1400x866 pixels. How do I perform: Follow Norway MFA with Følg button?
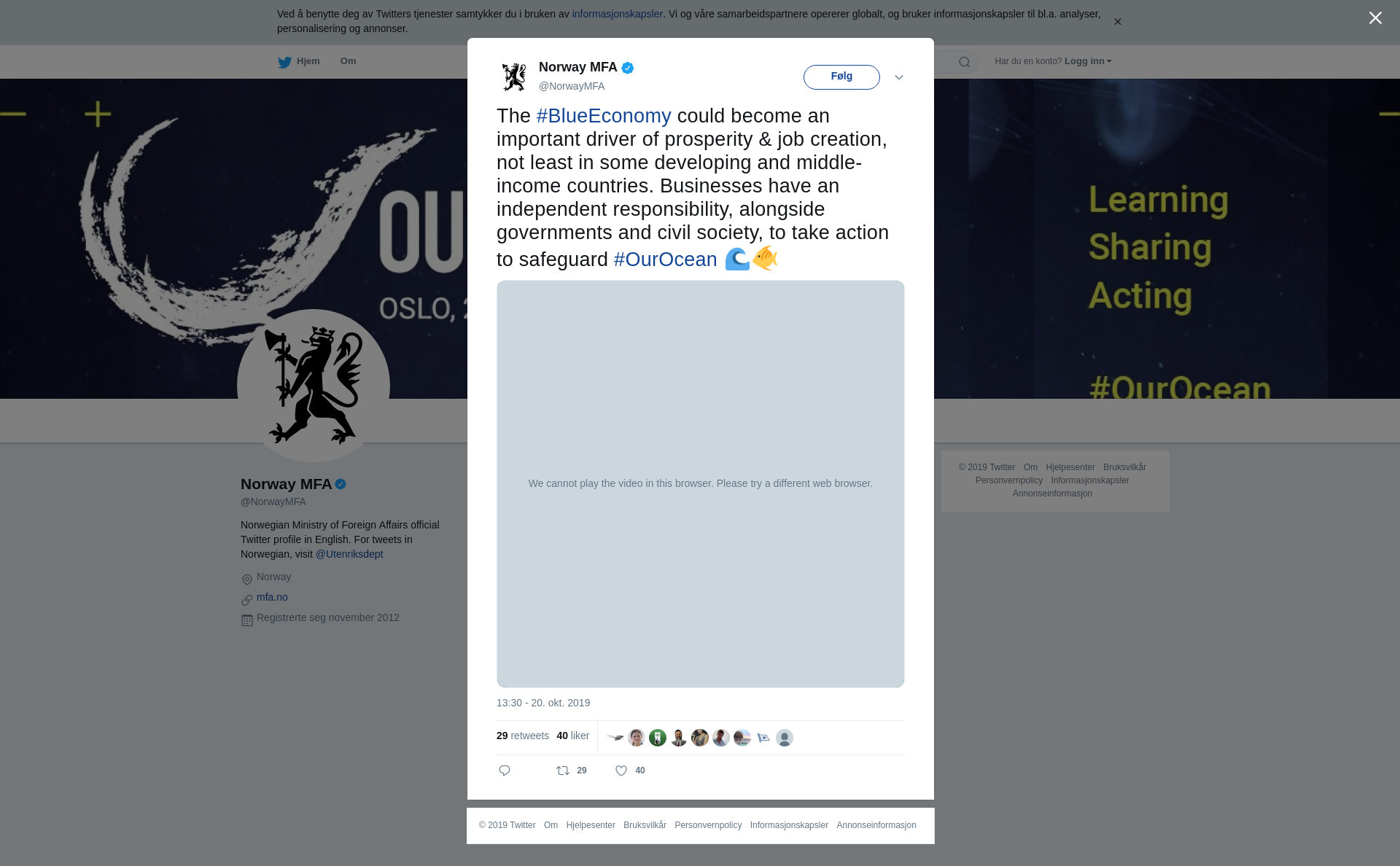[x=841, y=77]
